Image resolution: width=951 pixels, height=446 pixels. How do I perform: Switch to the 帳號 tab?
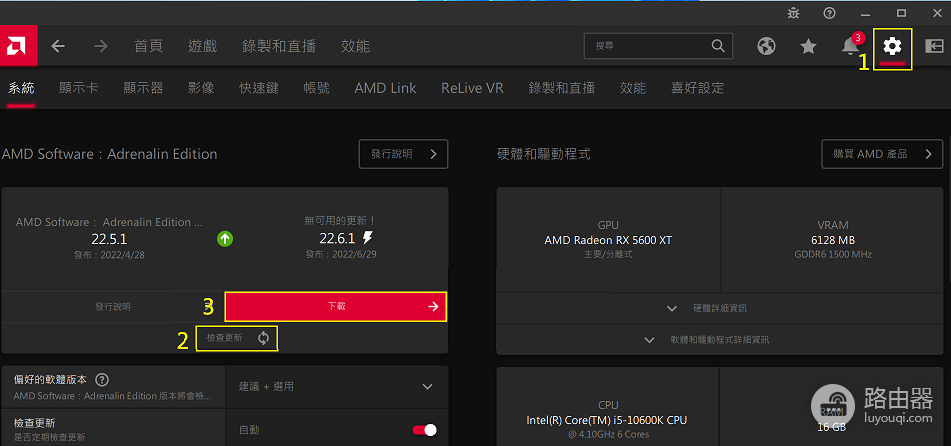[317, 88]
